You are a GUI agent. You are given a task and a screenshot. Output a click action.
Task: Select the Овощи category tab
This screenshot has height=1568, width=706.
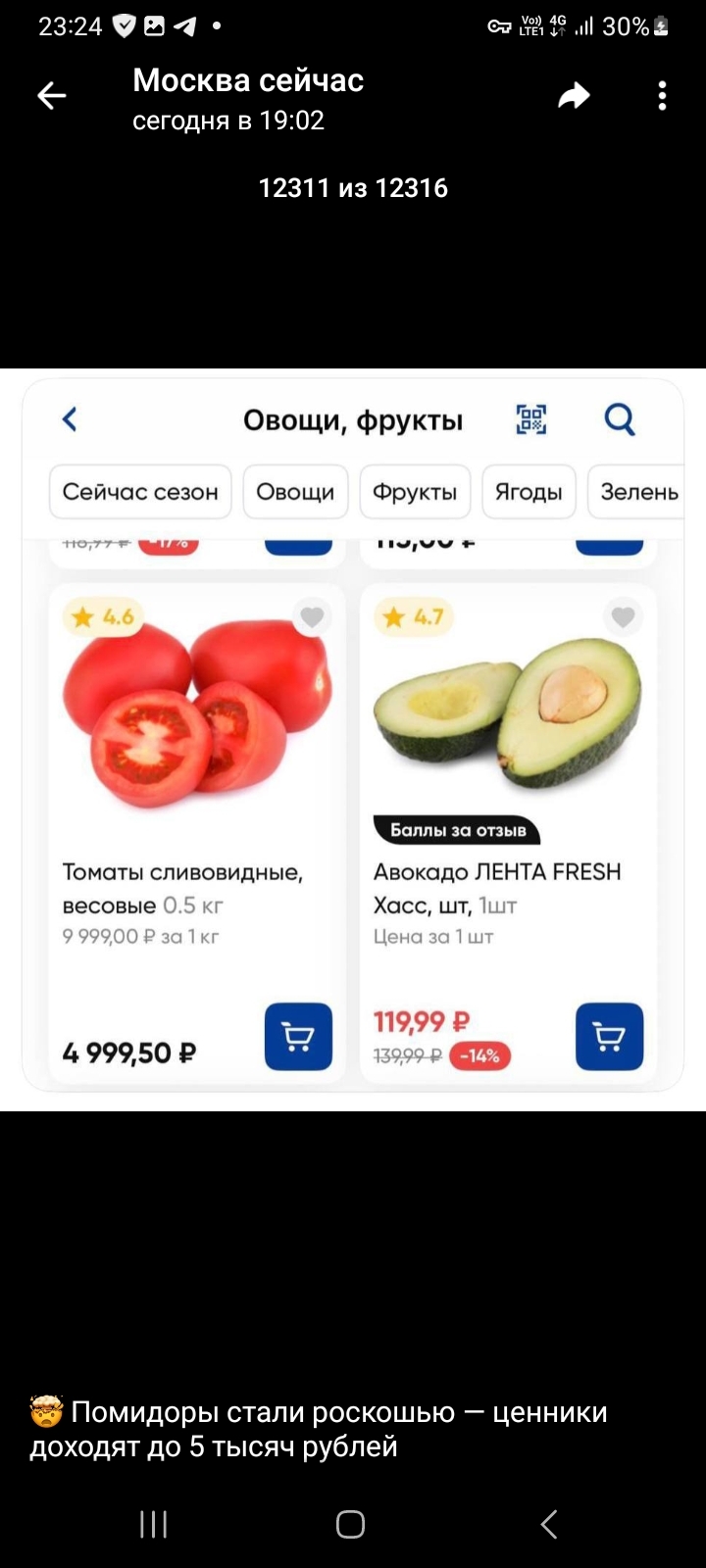295,491
